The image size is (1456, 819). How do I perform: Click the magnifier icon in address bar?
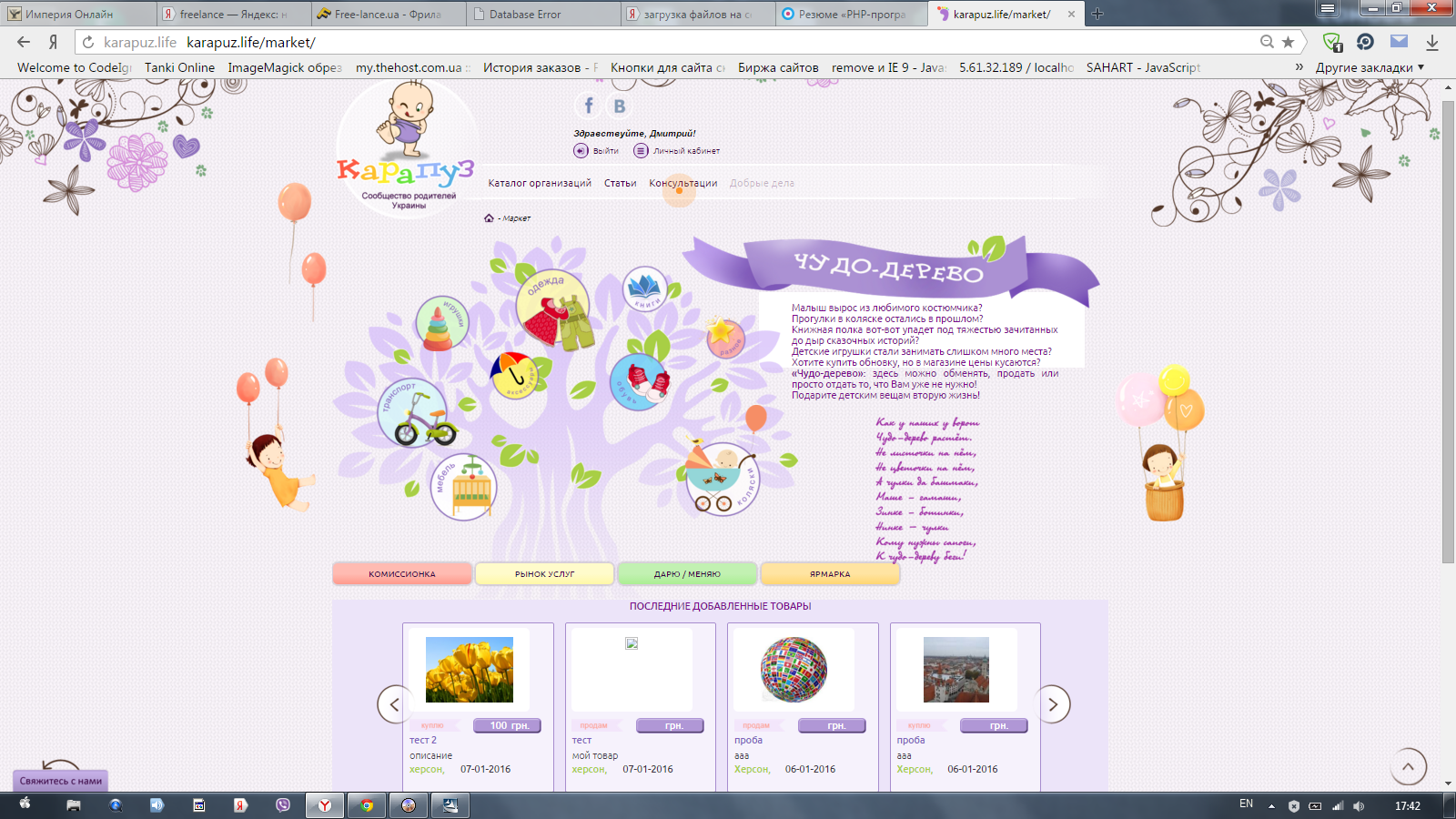[1267, 42]
